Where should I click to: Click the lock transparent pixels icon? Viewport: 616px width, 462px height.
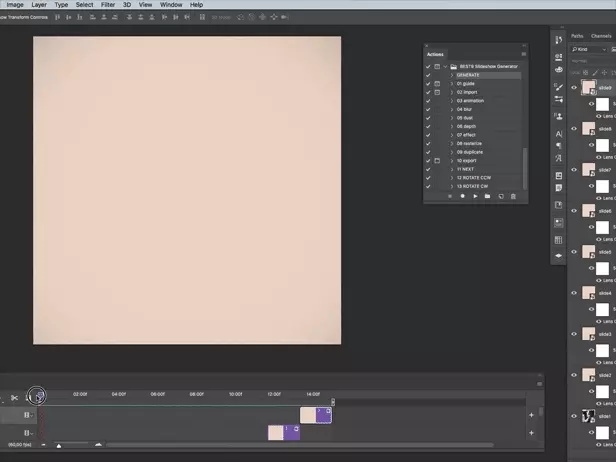point(585,73)
